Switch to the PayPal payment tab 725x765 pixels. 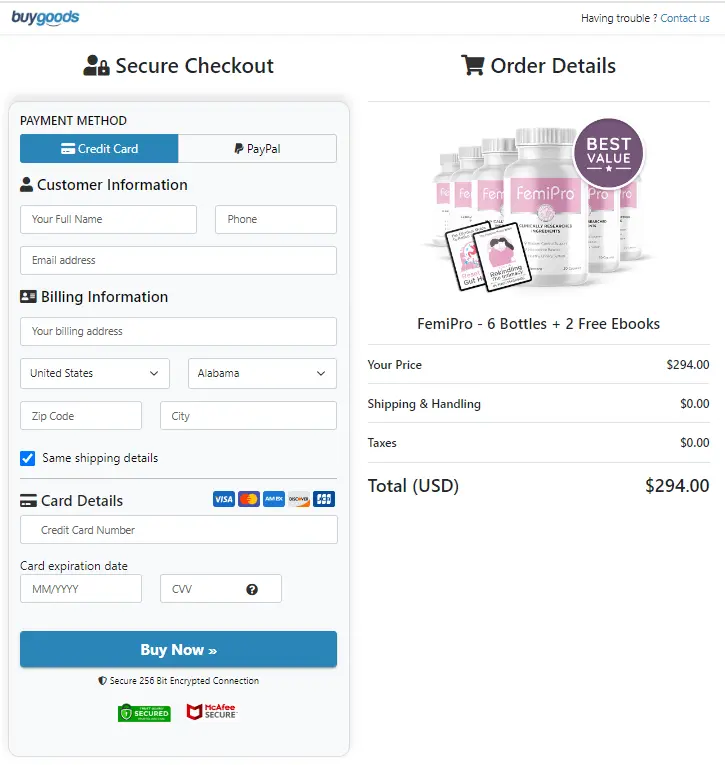(257, 149)
